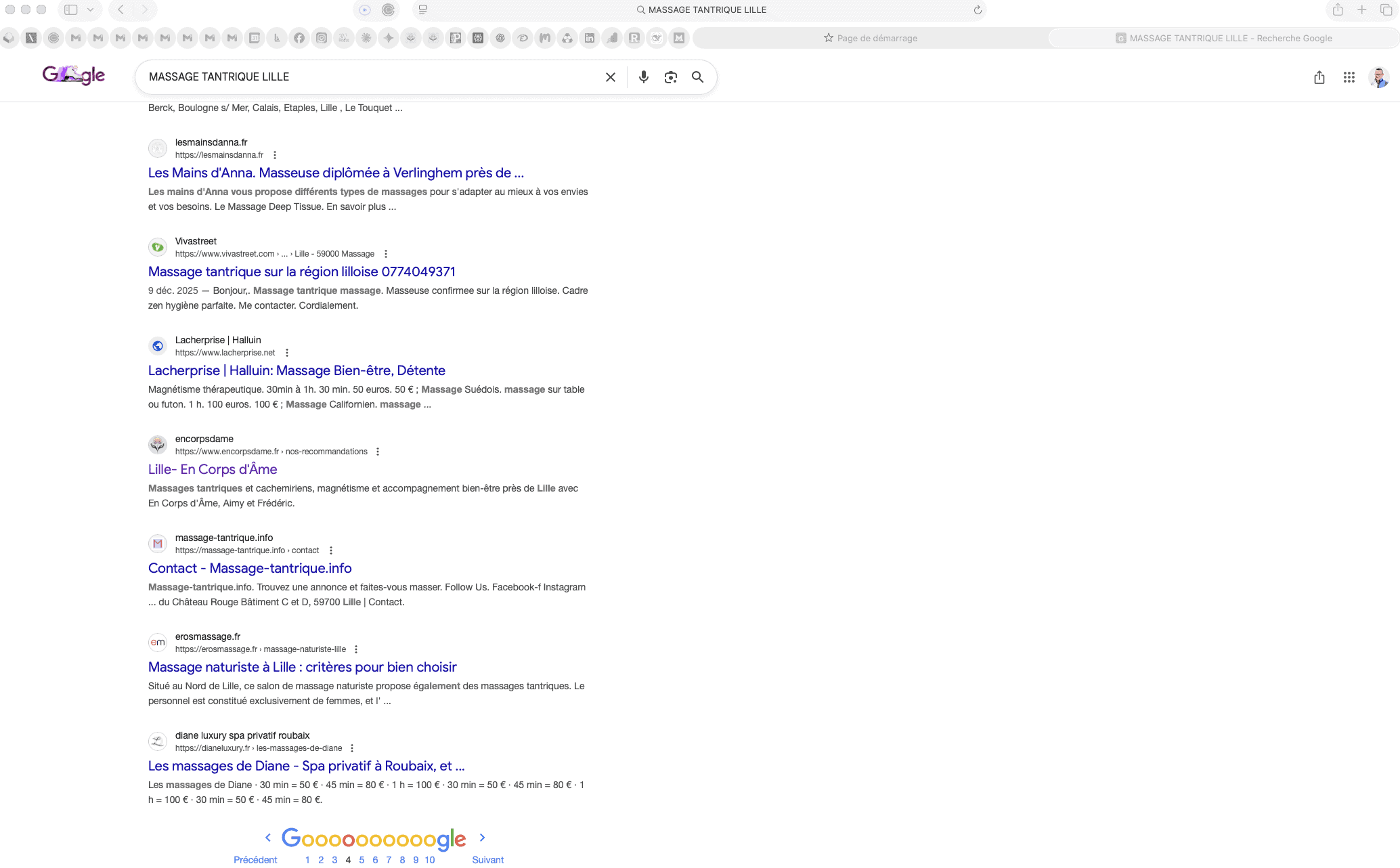The width and height of the screenshot is (1400, 868).
Task: Open Contact - Massage-tantrique.info link
Action: (250, 568)
